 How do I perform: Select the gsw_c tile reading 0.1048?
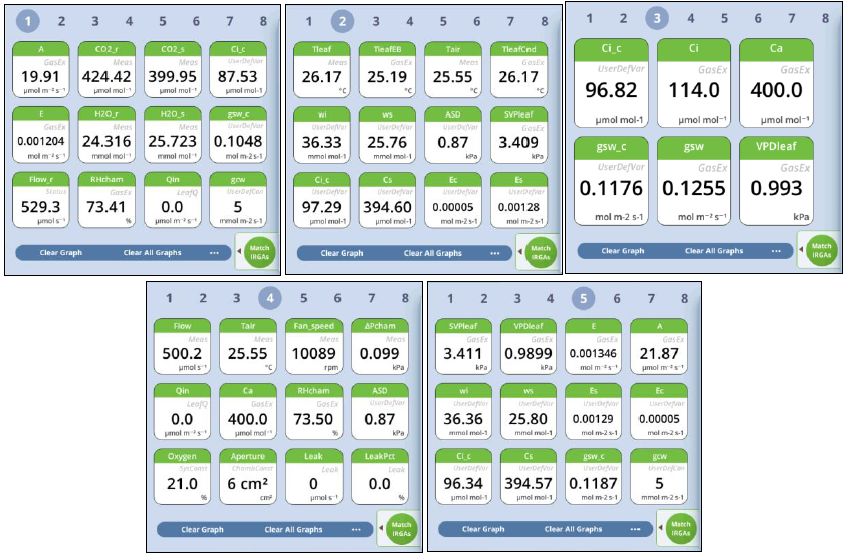click(238, 135)
